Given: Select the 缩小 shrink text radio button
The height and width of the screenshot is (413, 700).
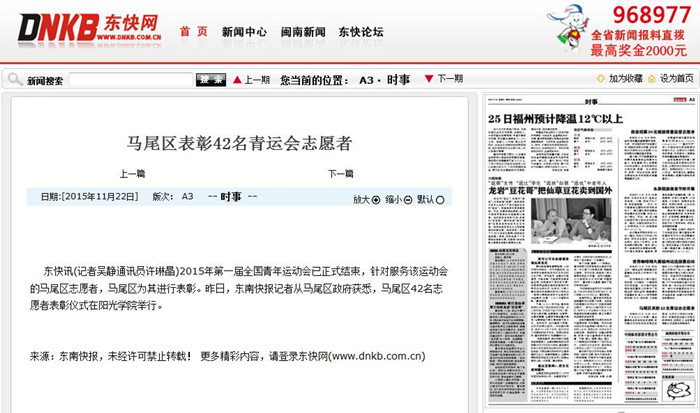Looking at the screenshot, I should coord(408,200).
